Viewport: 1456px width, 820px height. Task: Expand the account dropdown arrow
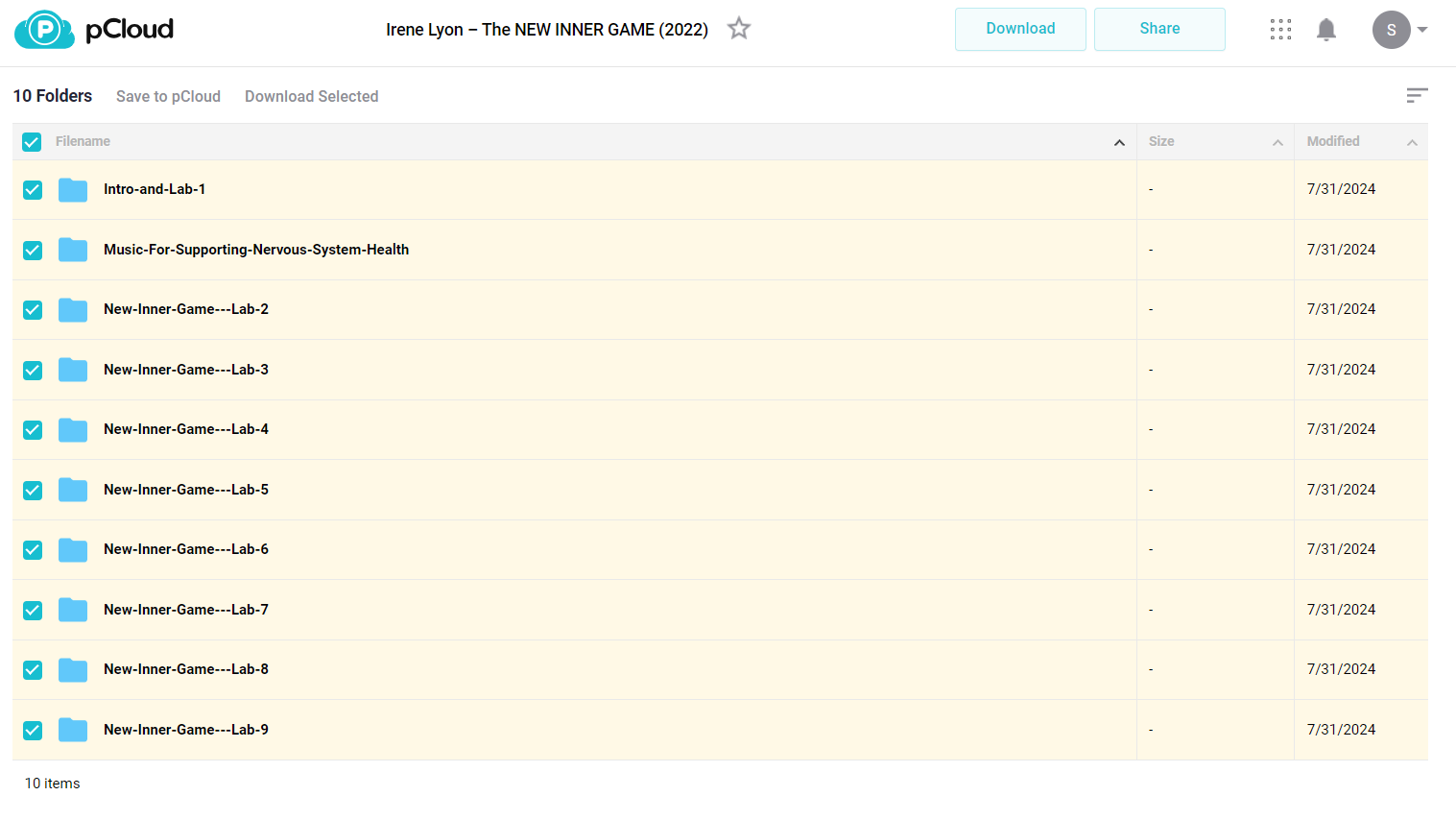[1422, 30]
